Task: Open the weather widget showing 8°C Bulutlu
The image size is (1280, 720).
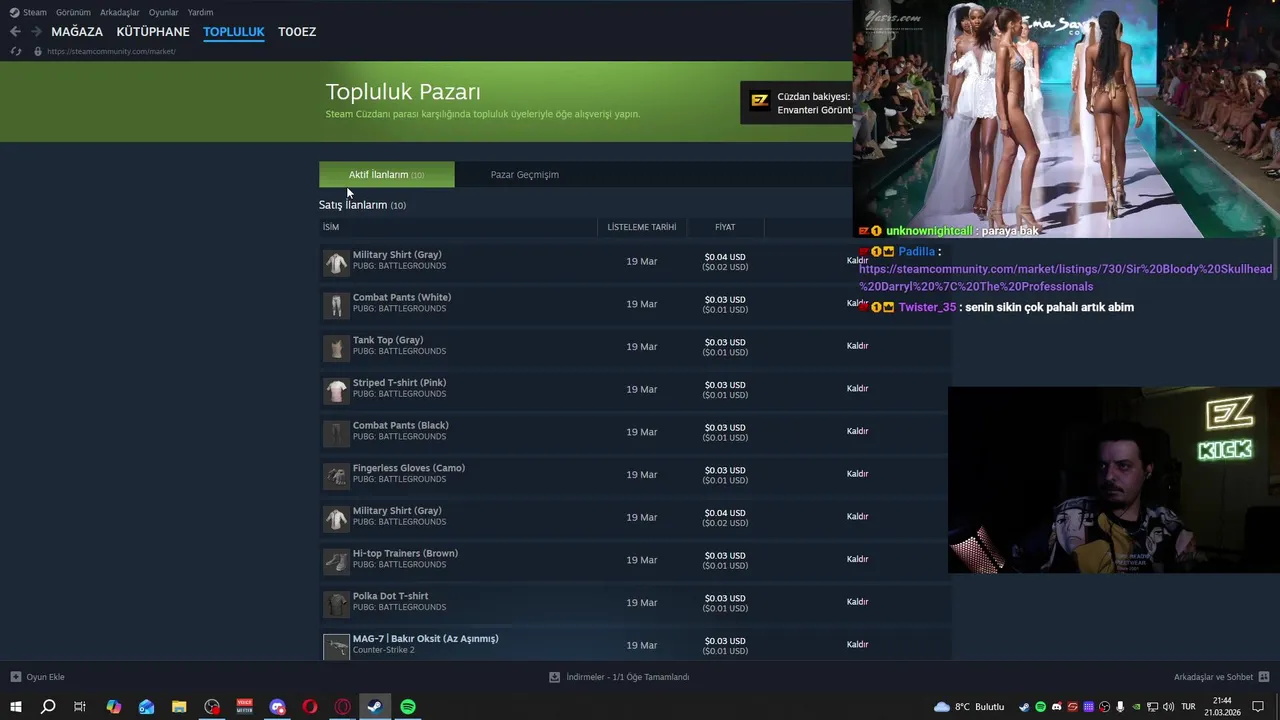Action: pos(969,707)
